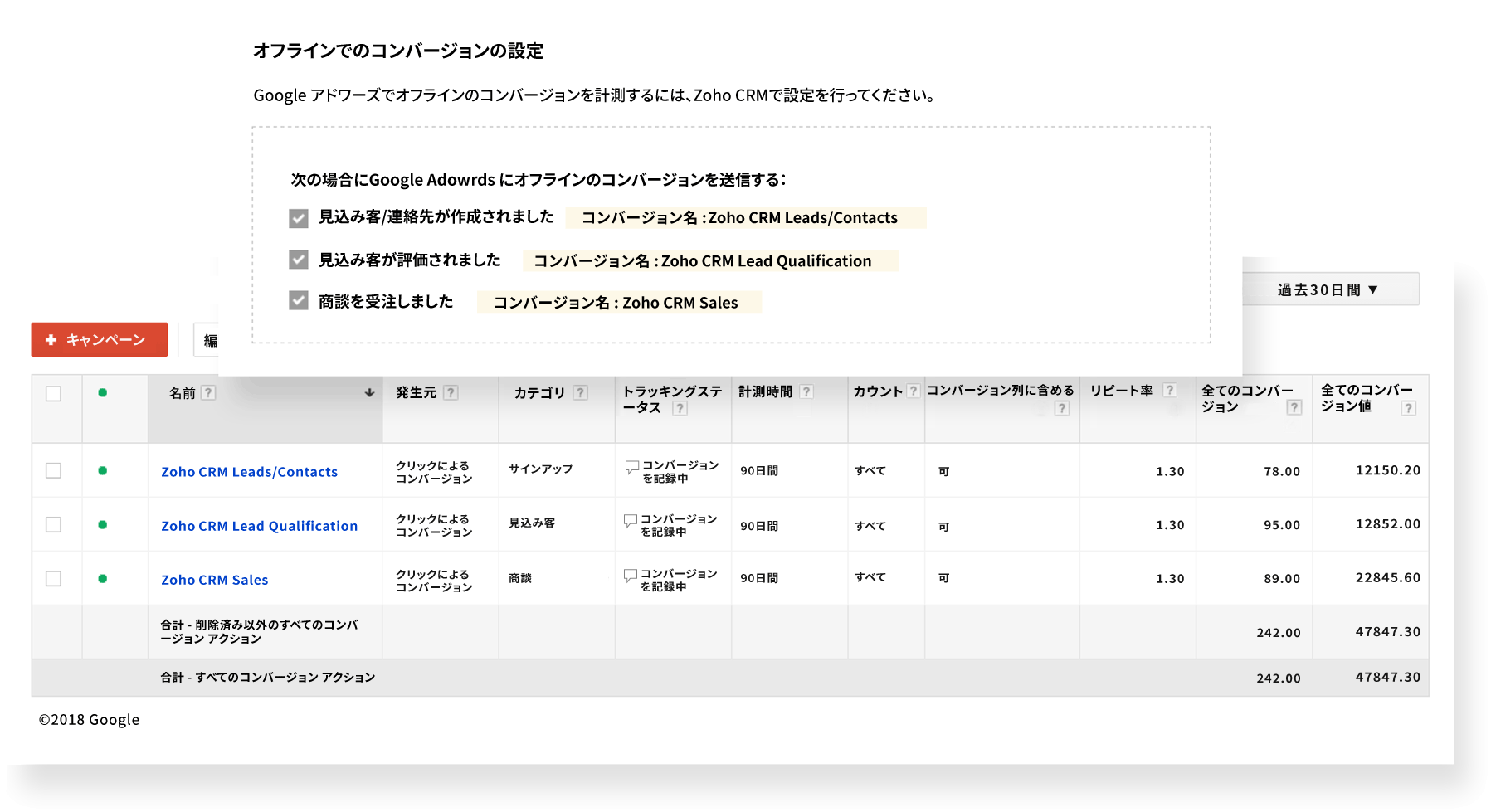Click conversion value 22845.60
The width and height of the screenshot is (1491, 812).
pyautogui.click(x=1388, y=578)
